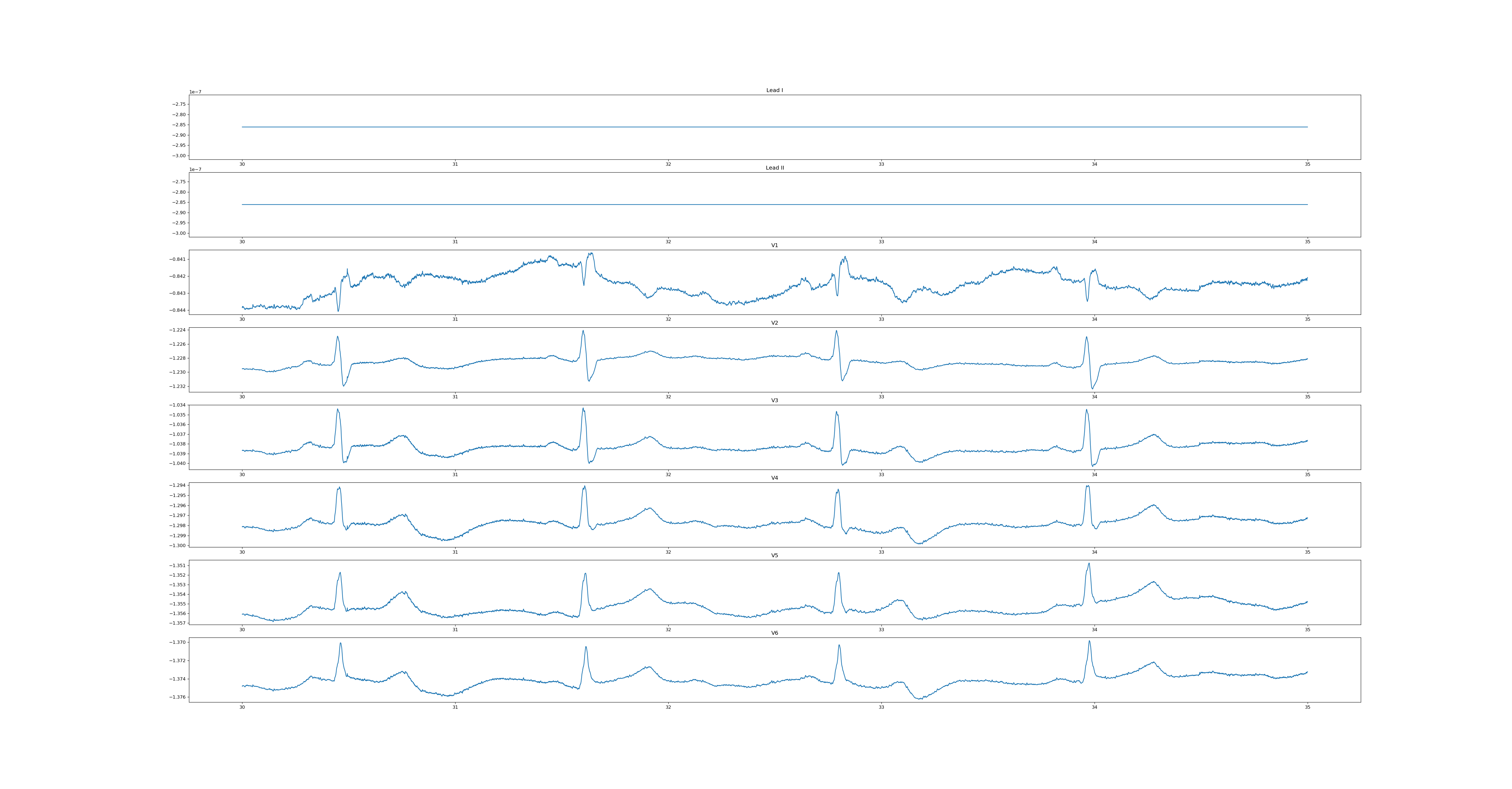This screenshot has height=789, width=1512.
Task: Click the first QRS peak in V2
Action: (337, 337)
